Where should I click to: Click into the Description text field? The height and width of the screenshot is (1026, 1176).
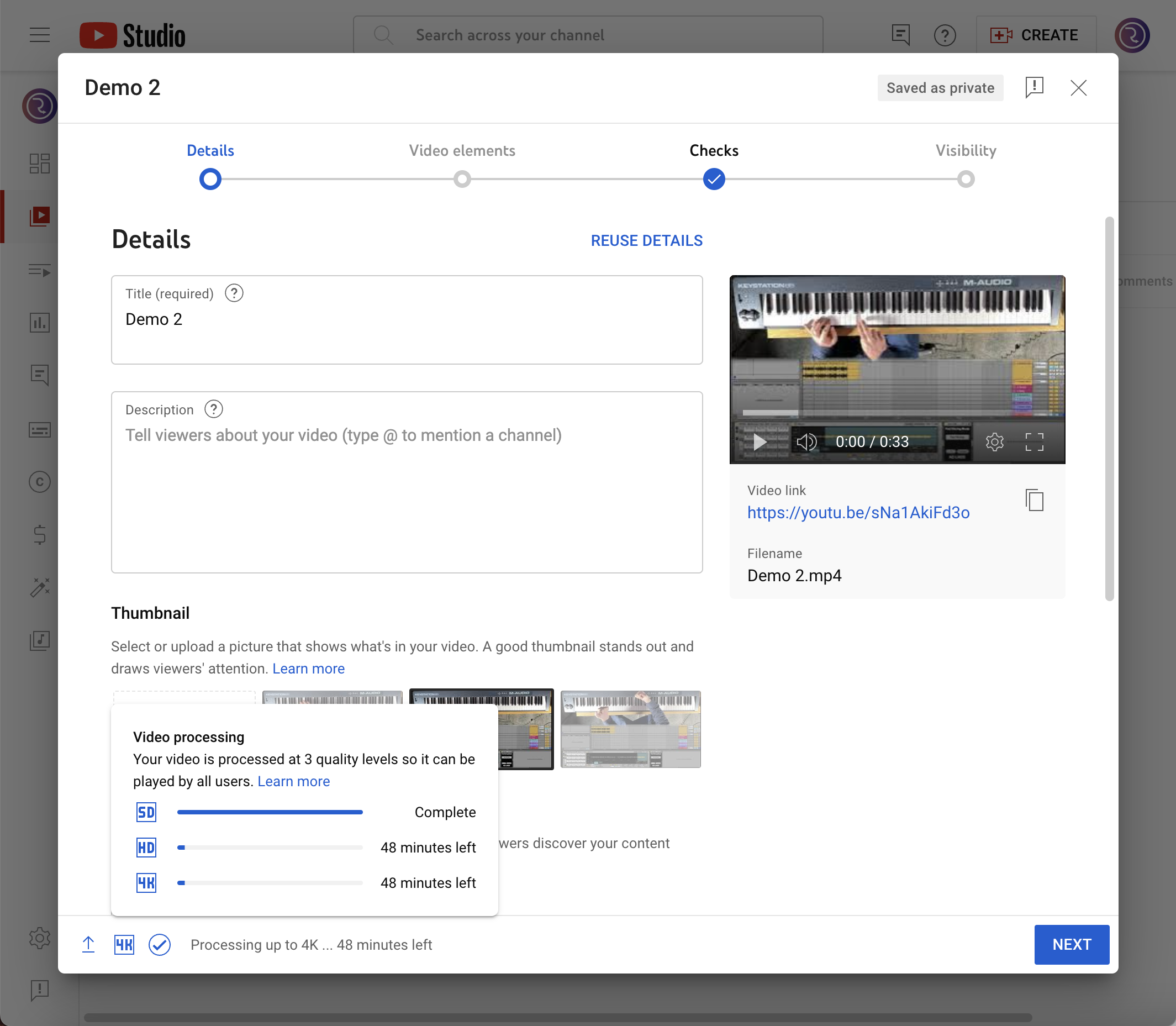(x=407, y=492)
